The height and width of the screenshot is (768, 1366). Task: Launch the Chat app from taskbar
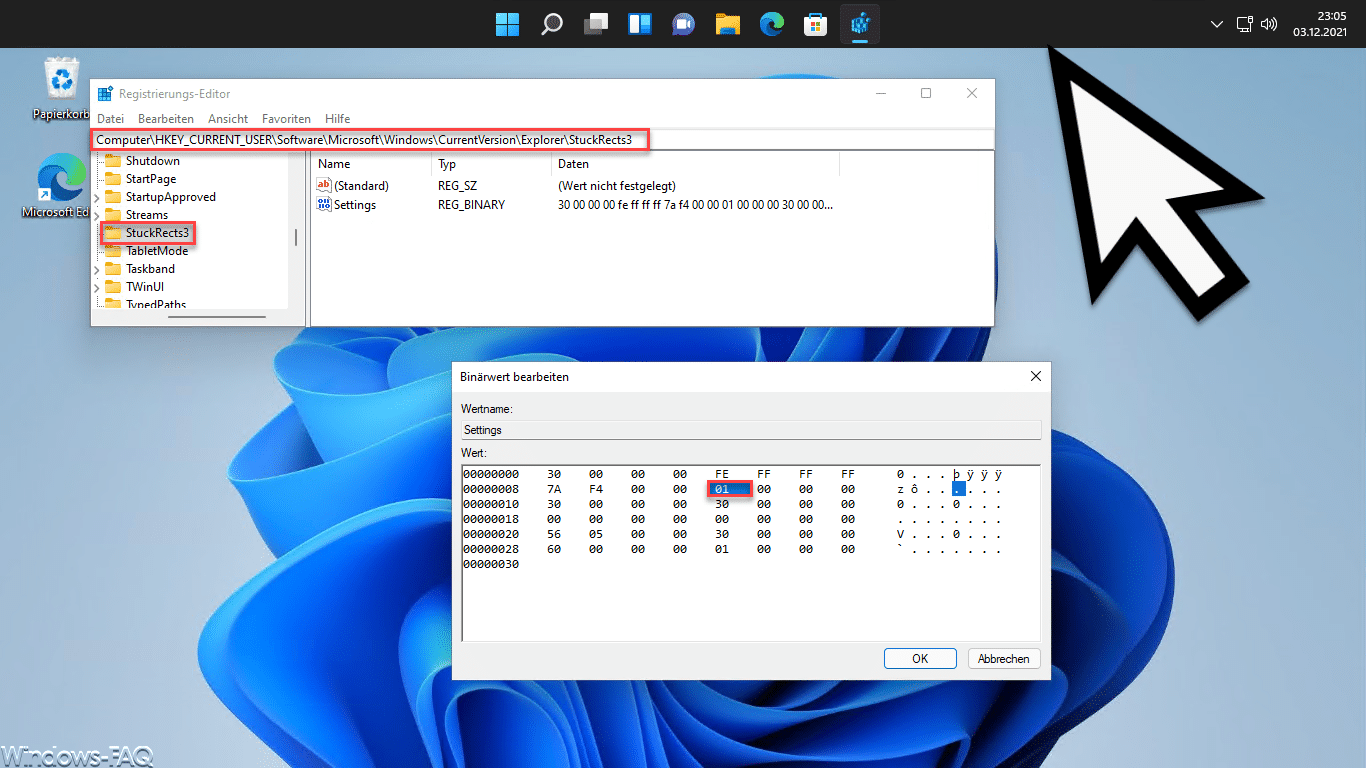tap(684, 23)
